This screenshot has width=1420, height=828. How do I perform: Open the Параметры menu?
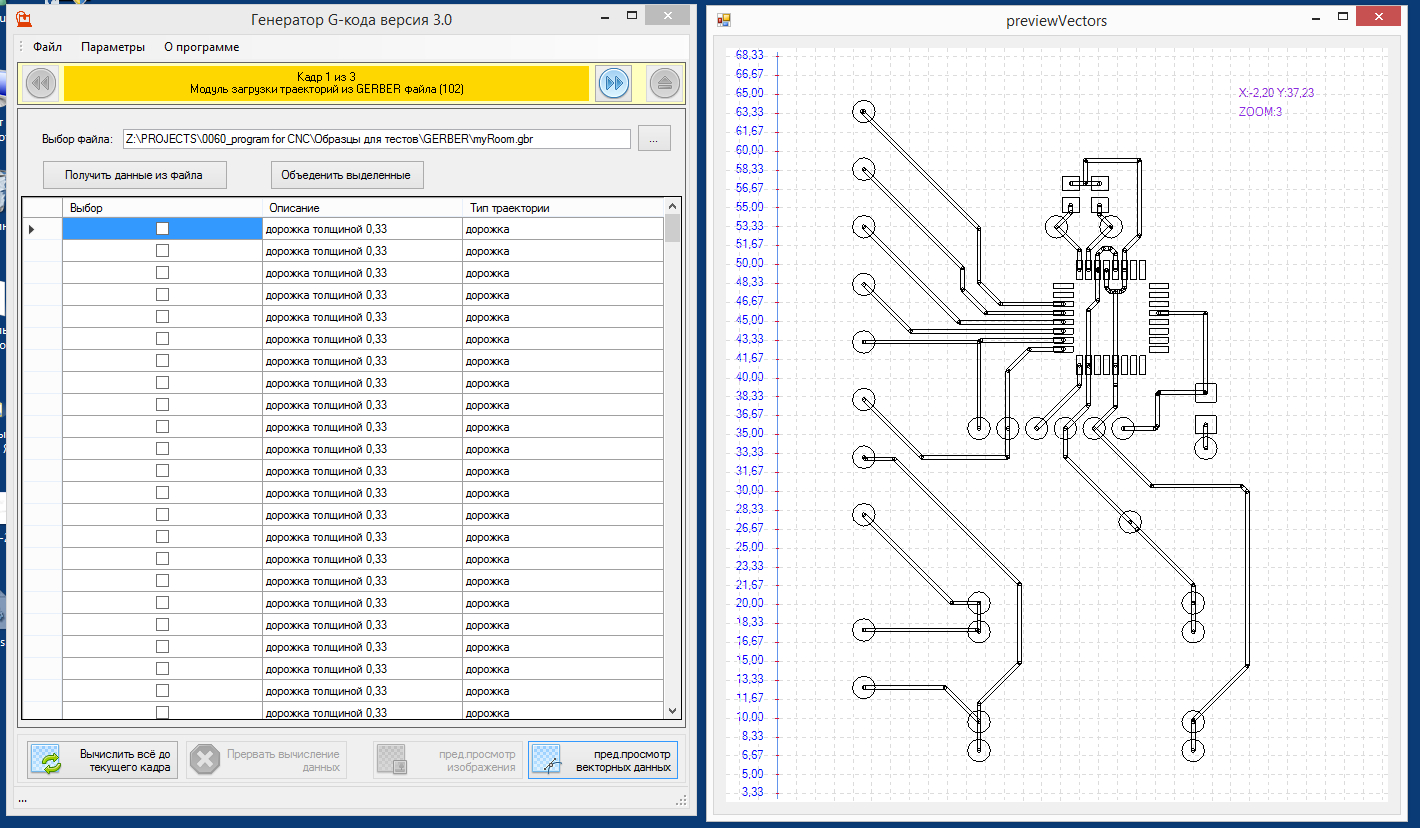[x=113, y=47]
